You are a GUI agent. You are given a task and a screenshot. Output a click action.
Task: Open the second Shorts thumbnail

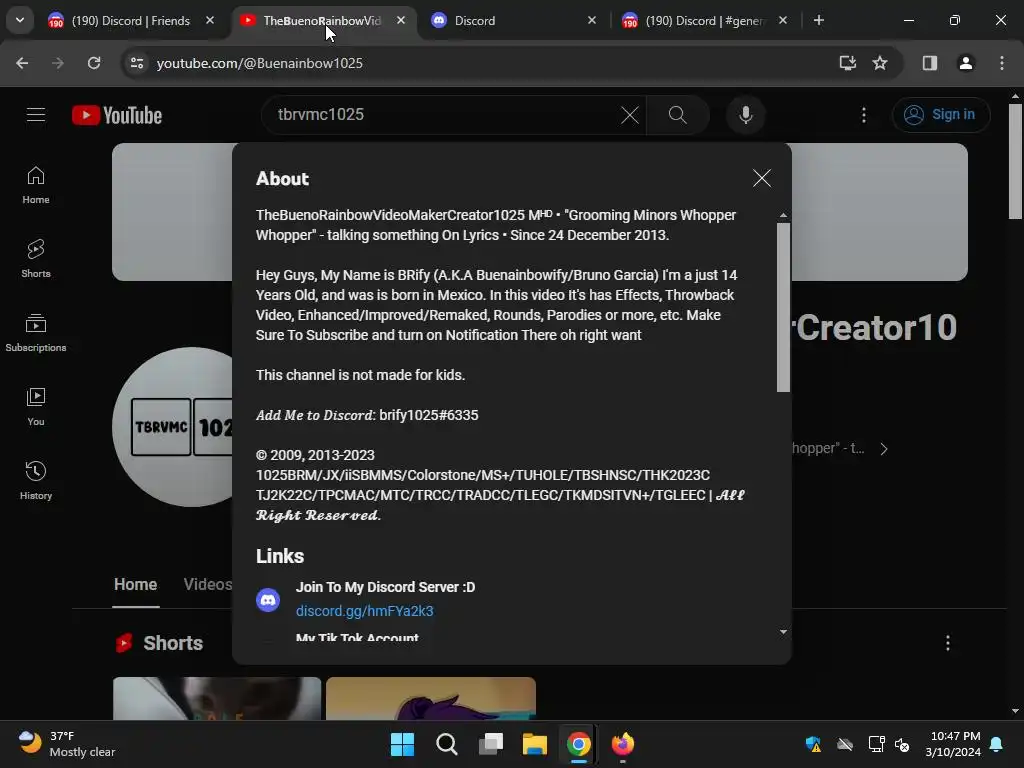(431, 698)
